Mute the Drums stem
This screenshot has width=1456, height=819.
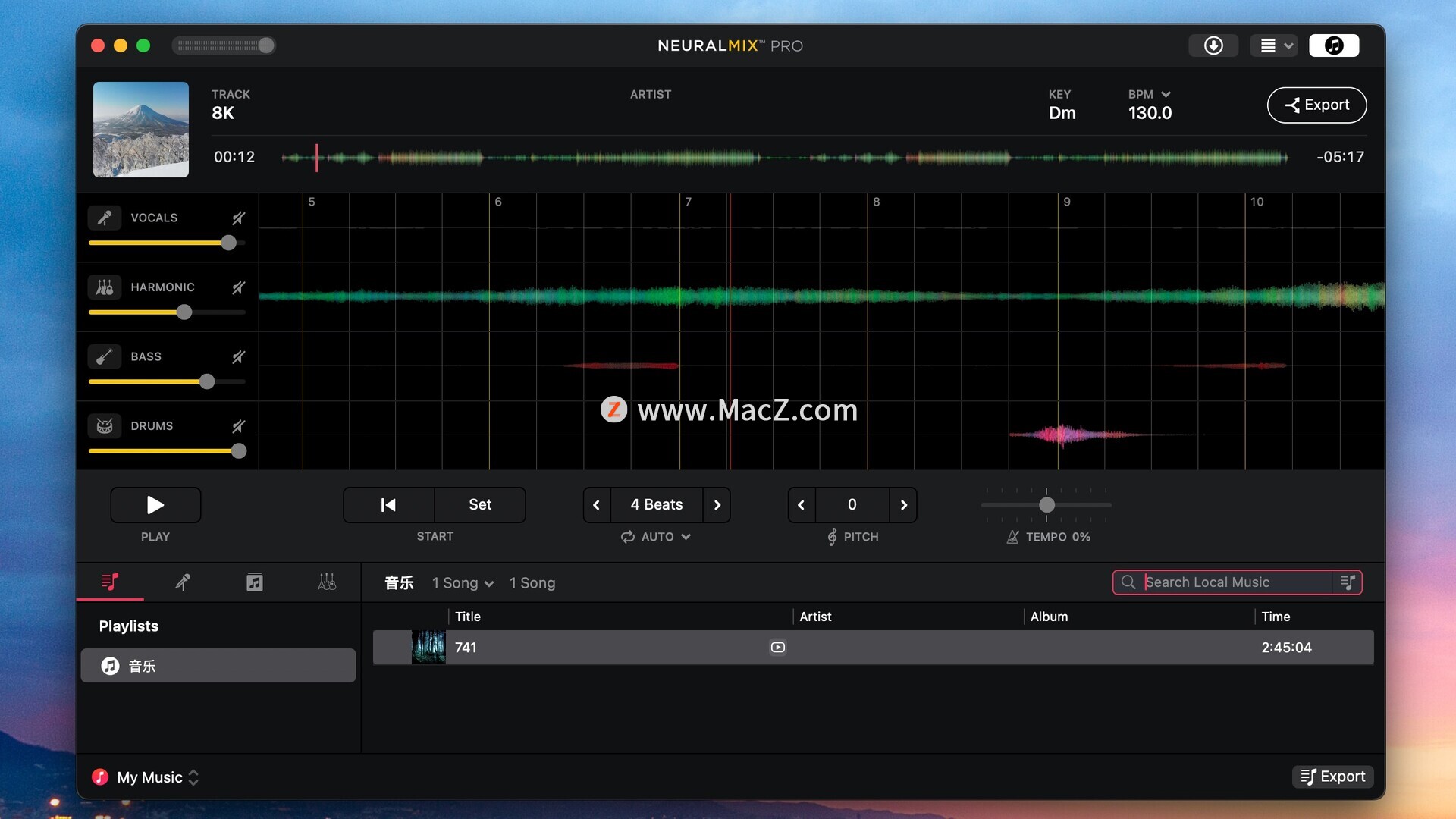click(238, 426)
